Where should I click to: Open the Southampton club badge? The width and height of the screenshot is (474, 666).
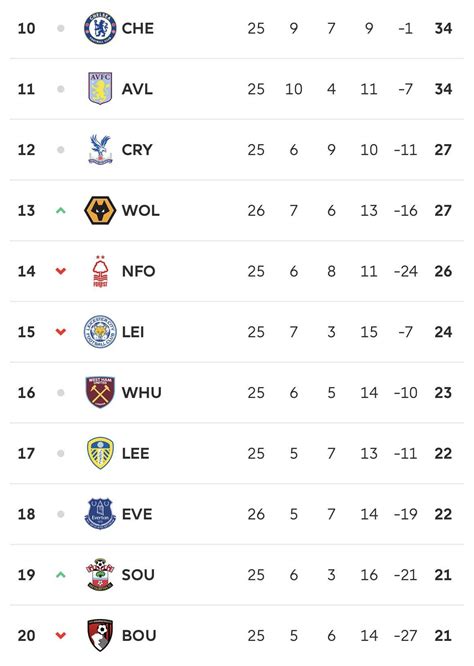tap(100, 575)
